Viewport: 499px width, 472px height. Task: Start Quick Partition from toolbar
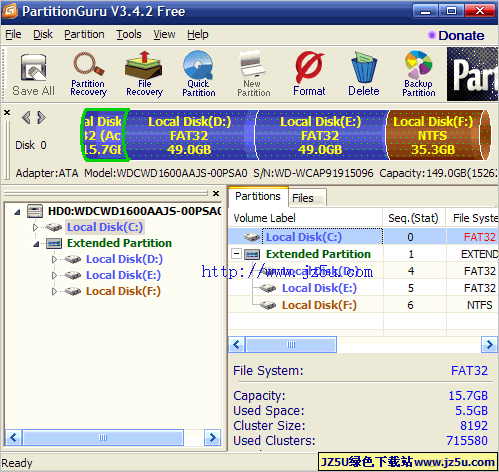pyautogui.click(x=199, y=74)
